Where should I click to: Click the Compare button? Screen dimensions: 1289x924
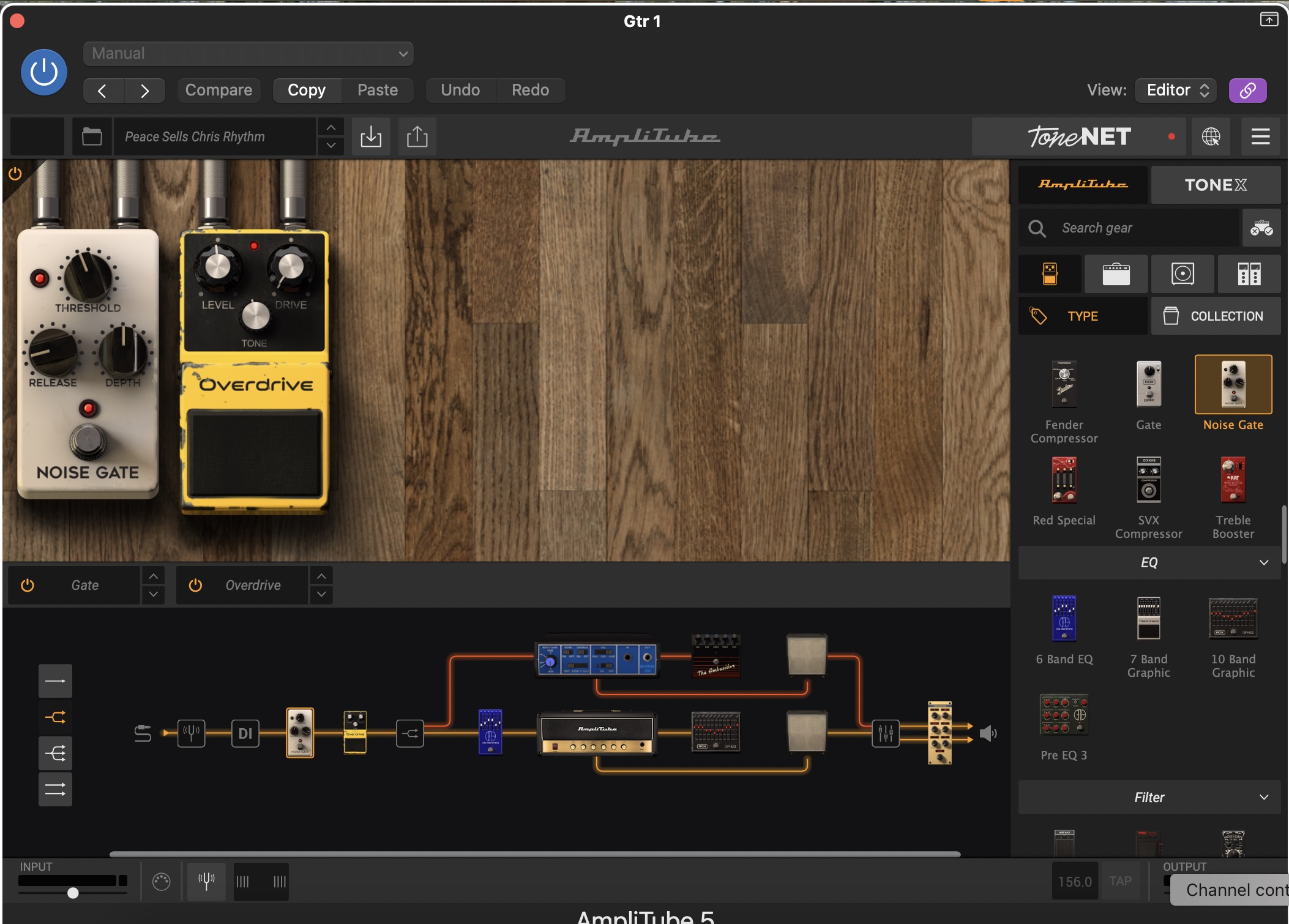click(219, 90)
